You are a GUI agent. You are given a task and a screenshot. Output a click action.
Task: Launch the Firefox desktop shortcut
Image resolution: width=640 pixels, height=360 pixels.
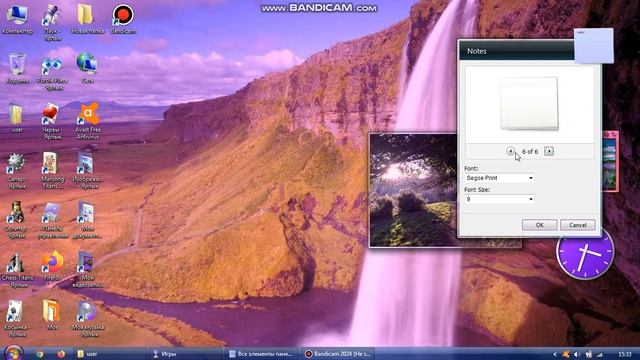pyautogui.click(x=52, y=266)
